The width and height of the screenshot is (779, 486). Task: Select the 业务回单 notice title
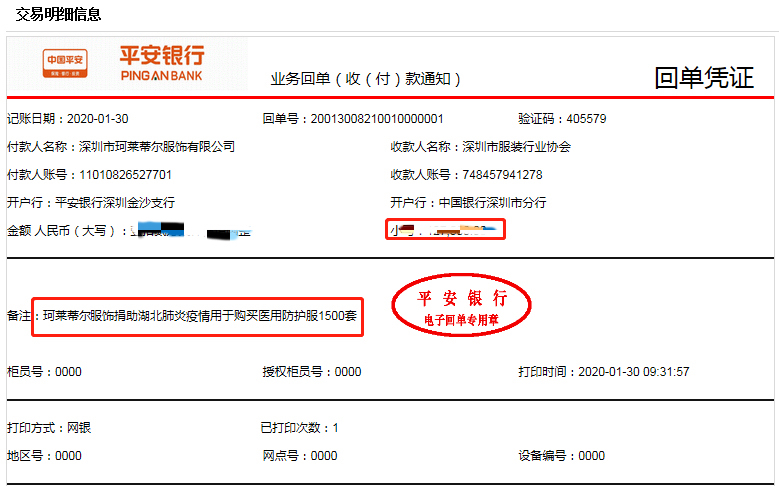tap(366, 79)
